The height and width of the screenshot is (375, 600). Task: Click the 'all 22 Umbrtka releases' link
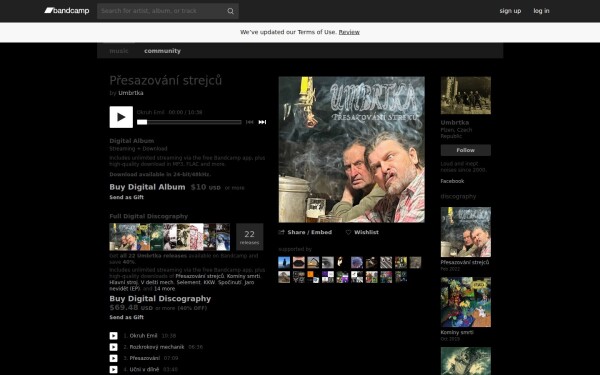[153, 256]
